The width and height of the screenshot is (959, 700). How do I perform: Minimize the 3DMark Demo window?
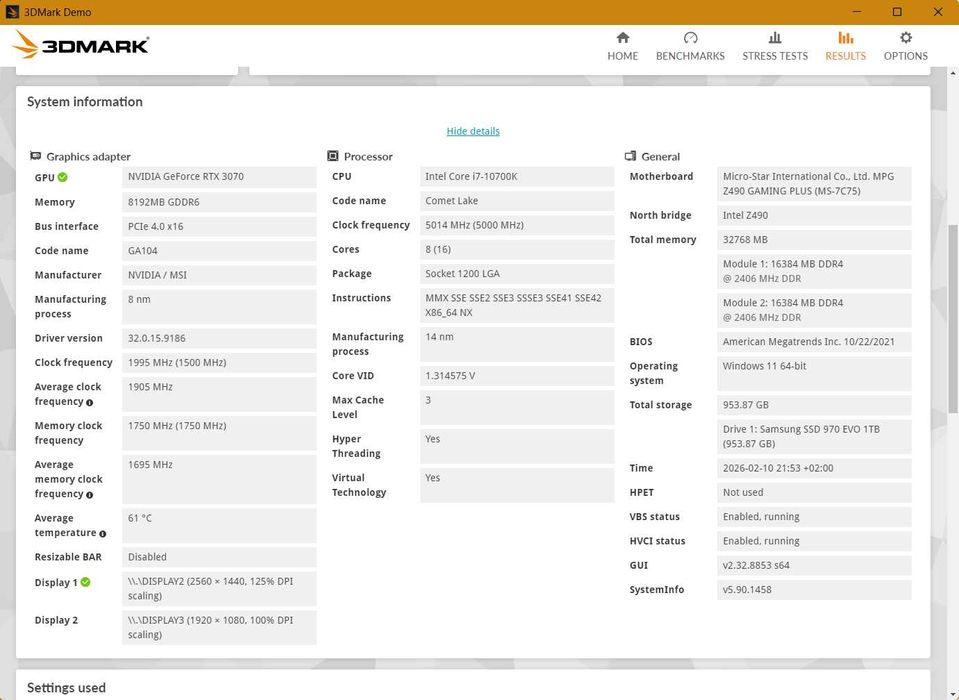[857, 12]
